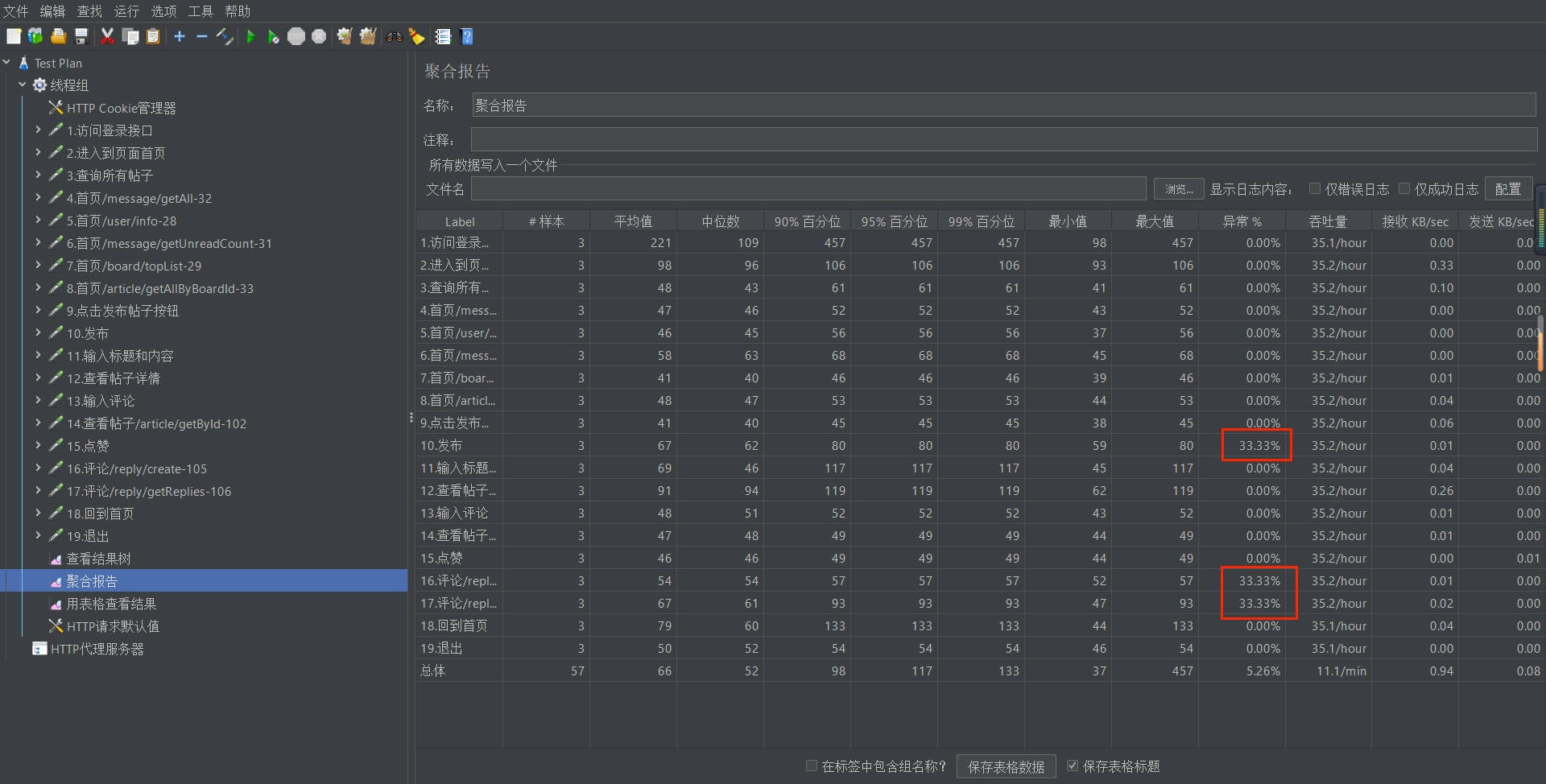Cut the selection with the scissors icon
The image size is (1546, 784).
click(107, 36)
